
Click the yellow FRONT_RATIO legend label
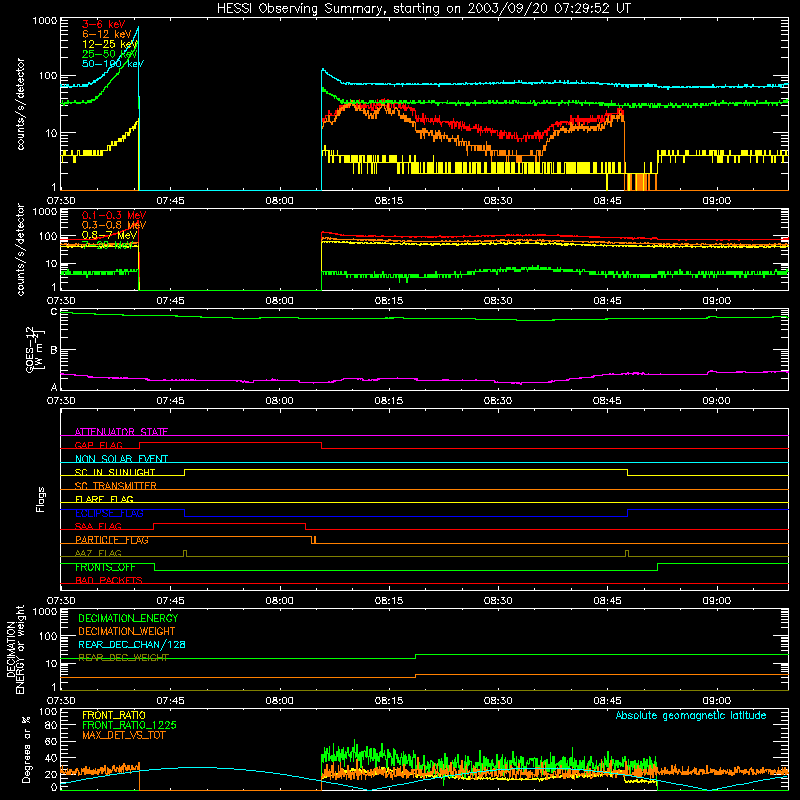click(x=114, y=715)
